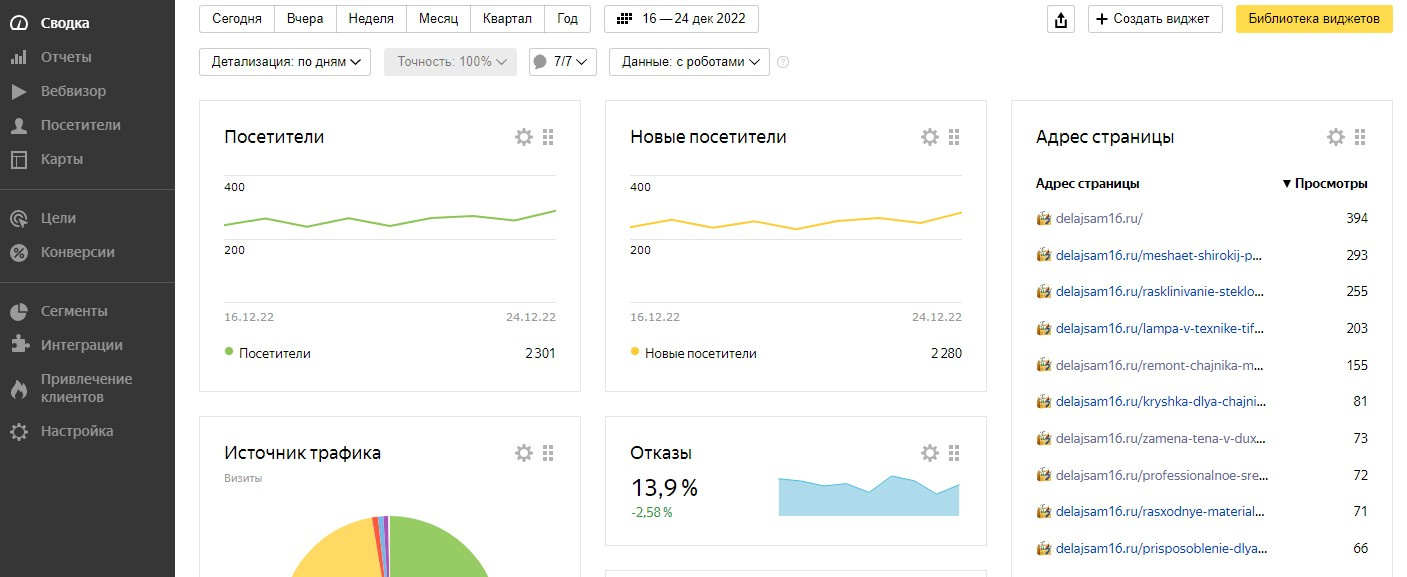Click the blue Отказы area chart
The height and width of the screenshot is (577, 1407).
(x=868, y=497)
